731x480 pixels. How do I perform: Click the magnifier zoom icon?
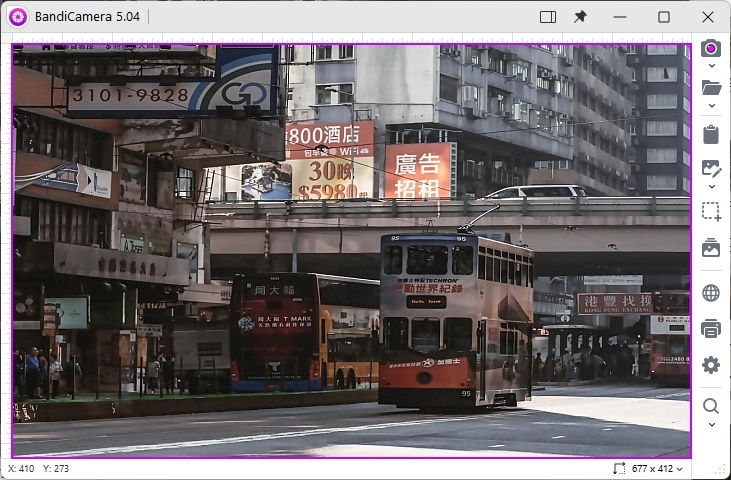(711, 406)
